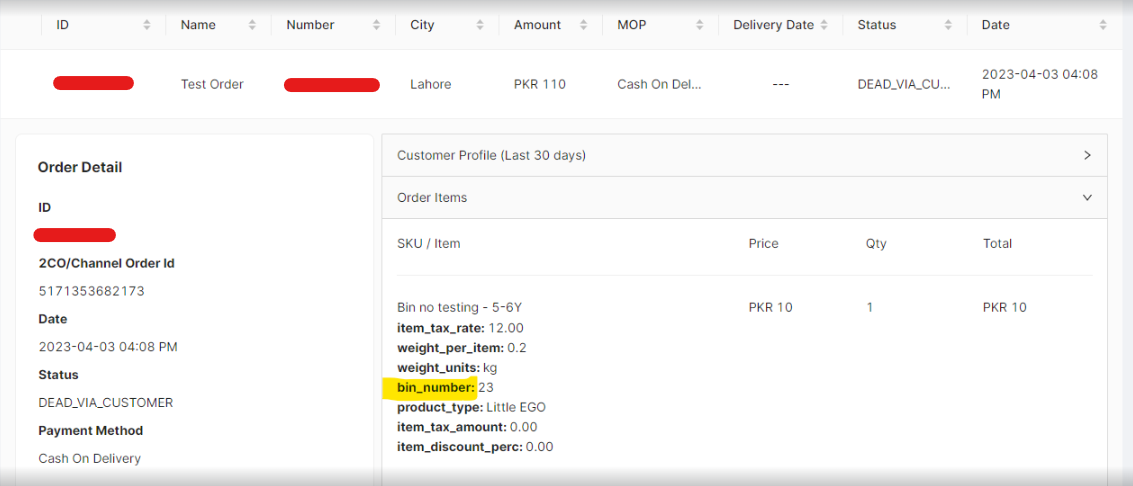This screenshot has width=1133, height=486.
Task: Click the Status column sort icon
Action: tap(948, 25)
